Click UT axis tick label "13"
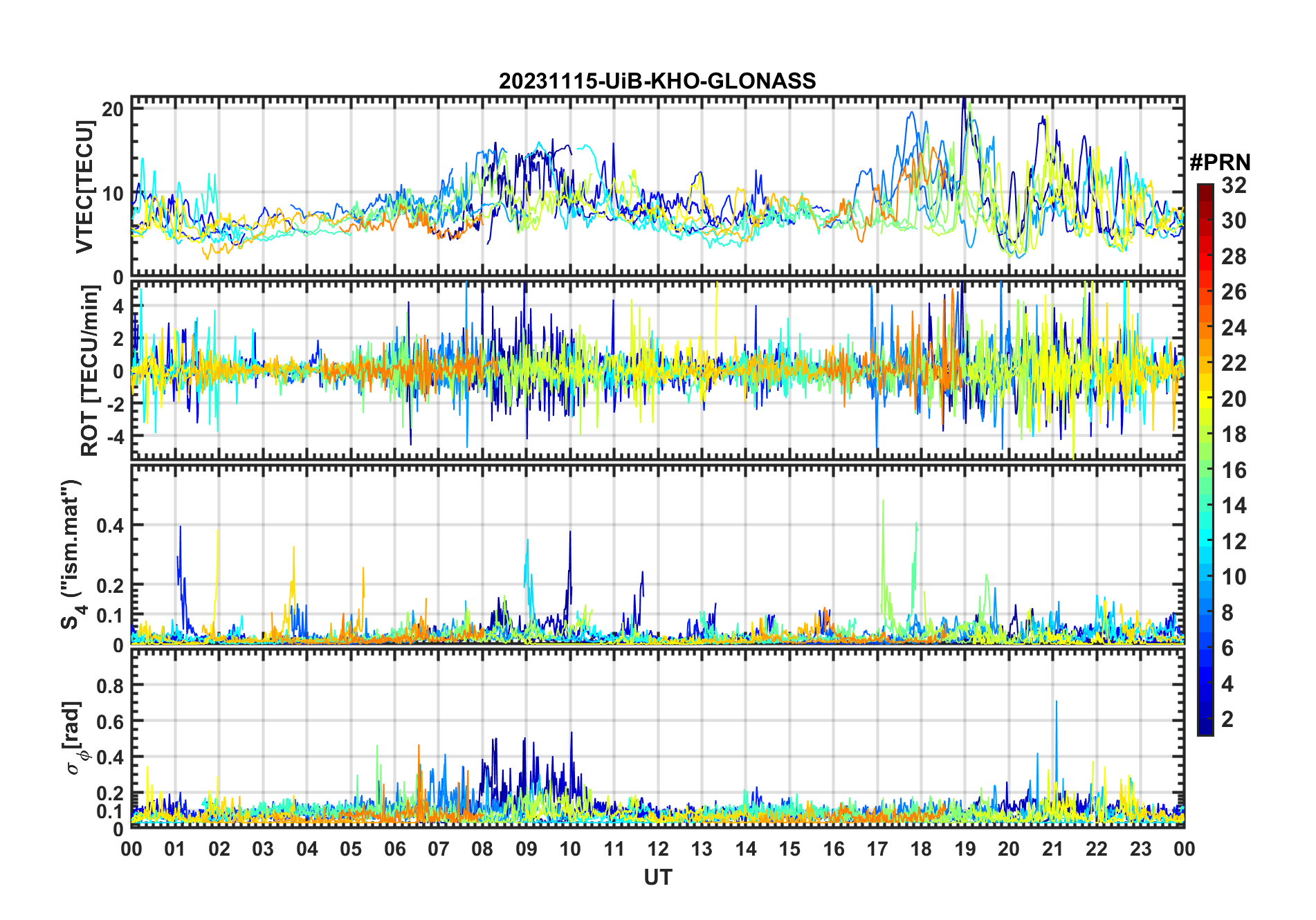1316x920 pixels. [702, 849]
